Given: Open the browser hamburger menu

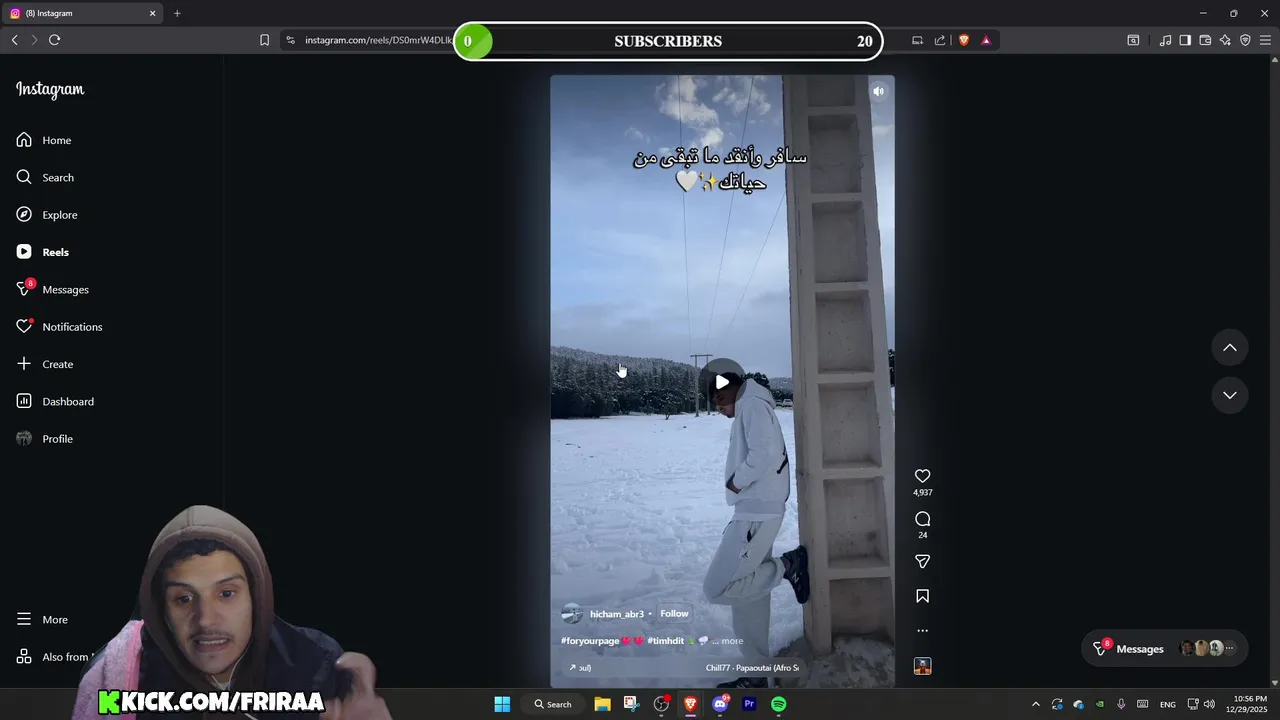Looking at the screenshot, I should point(1265,40).
